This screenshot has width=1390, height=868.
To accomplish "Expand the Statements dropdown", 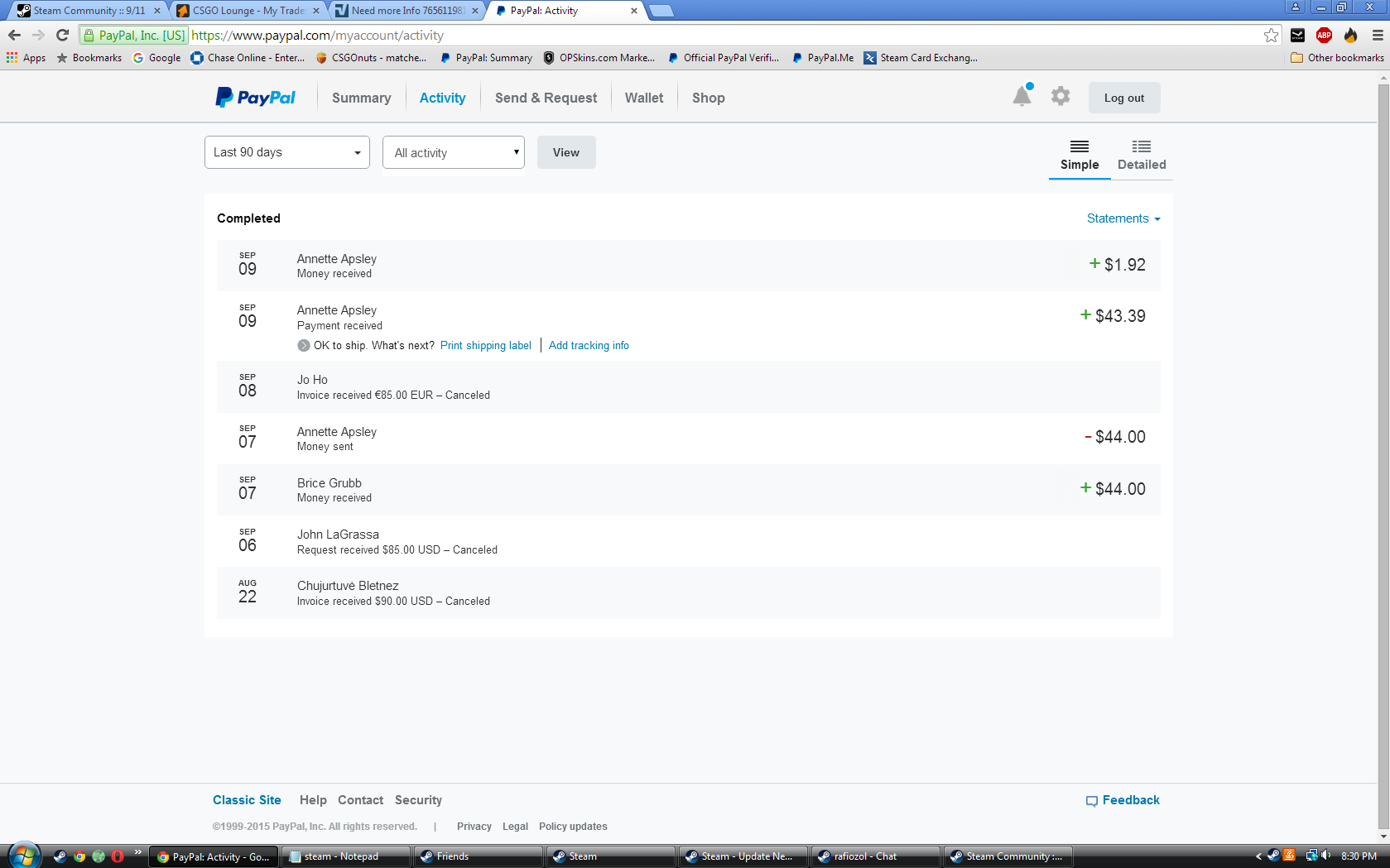I will 1123,218.
